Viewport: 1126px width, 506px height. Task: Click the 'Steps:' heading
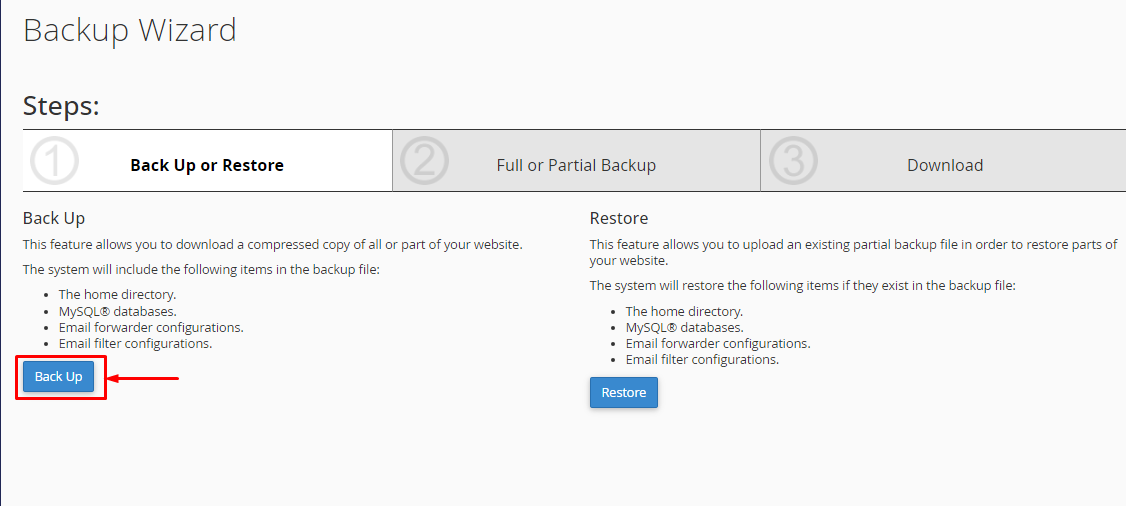tap(61, 106)
